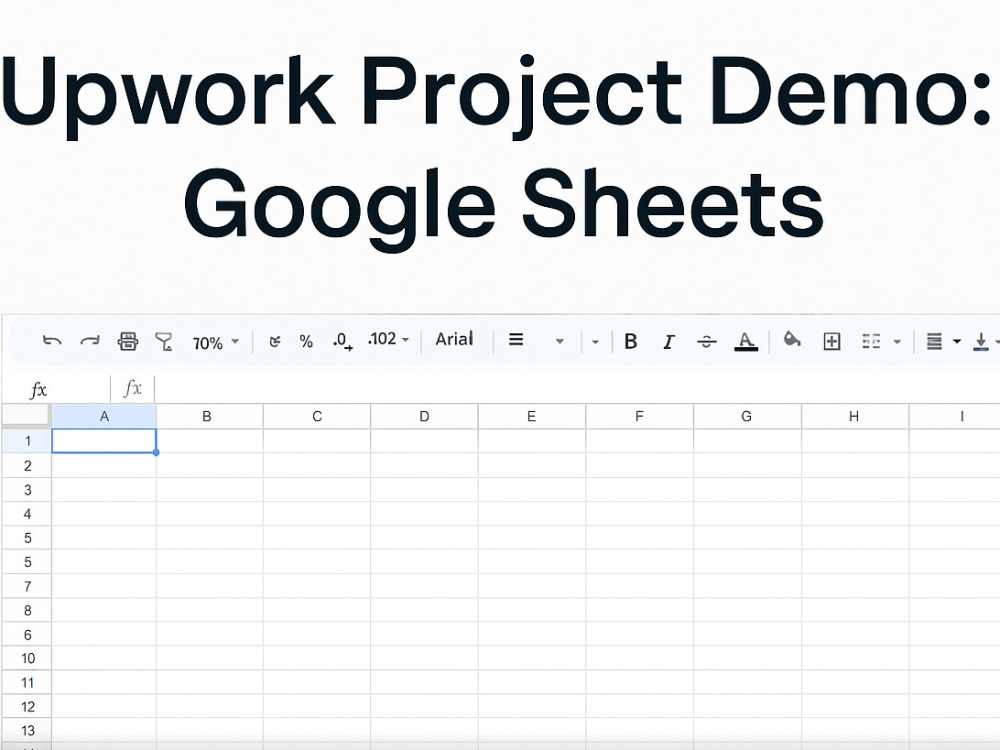Click the fx icon beside the formula bar
This screenshot has width=1000, height=750.
[132, 388]
